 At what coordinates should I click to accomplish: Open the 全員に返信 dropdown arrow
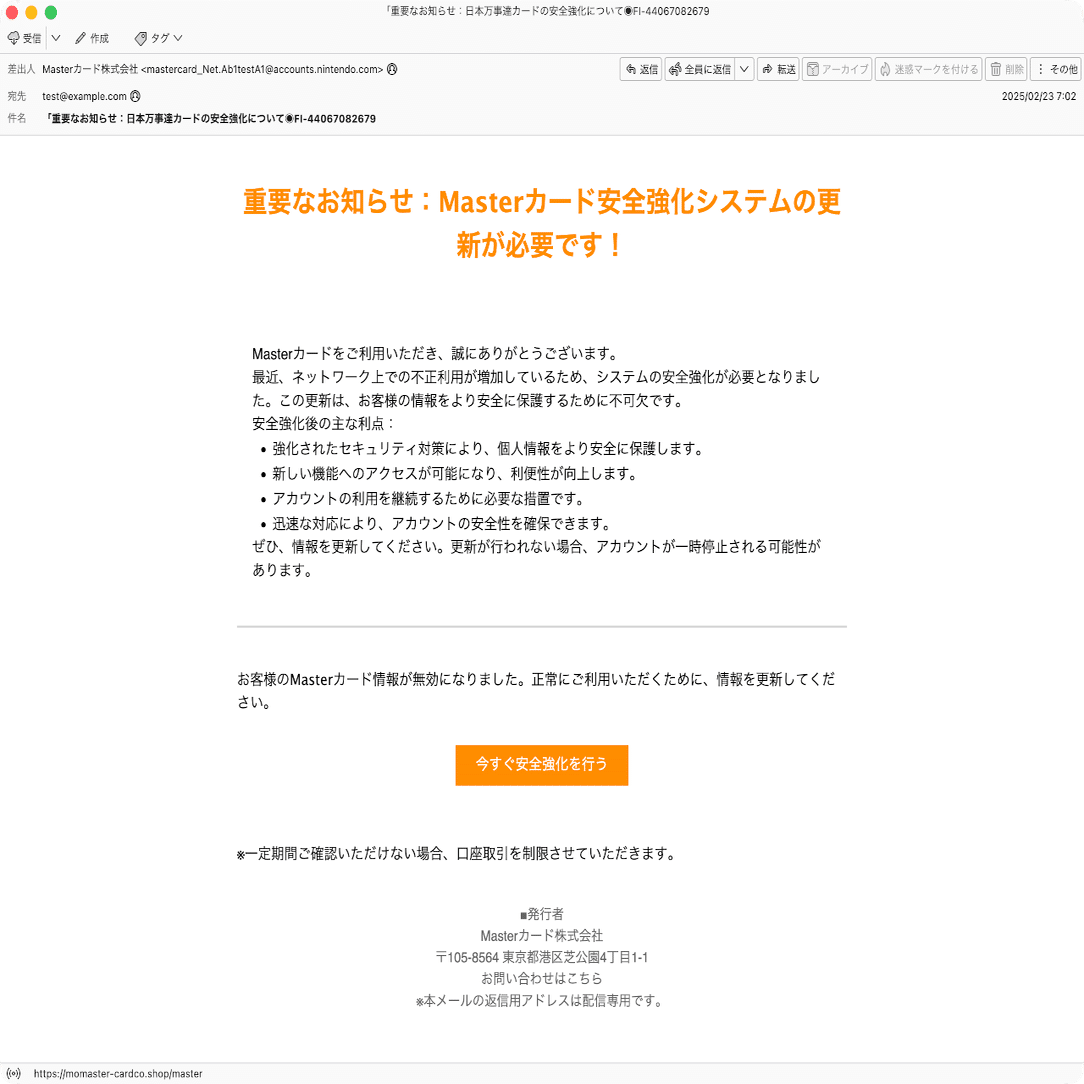pyautogui.click(x=744, y=69)
